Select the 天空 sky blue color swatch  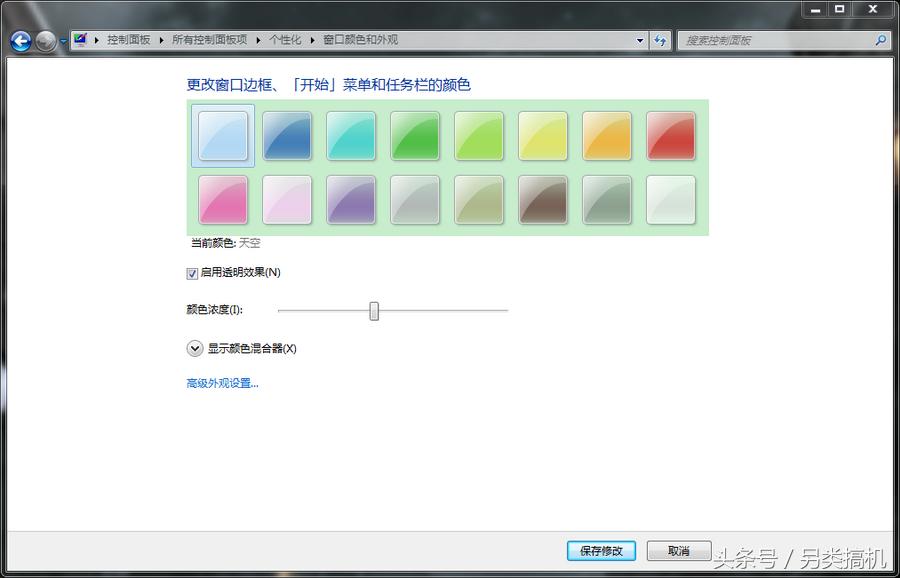point(222,136)
